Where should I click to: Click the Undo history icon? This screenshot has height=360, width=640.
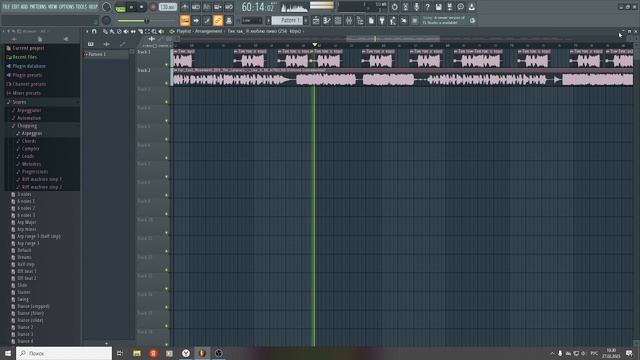click(395, 7)
